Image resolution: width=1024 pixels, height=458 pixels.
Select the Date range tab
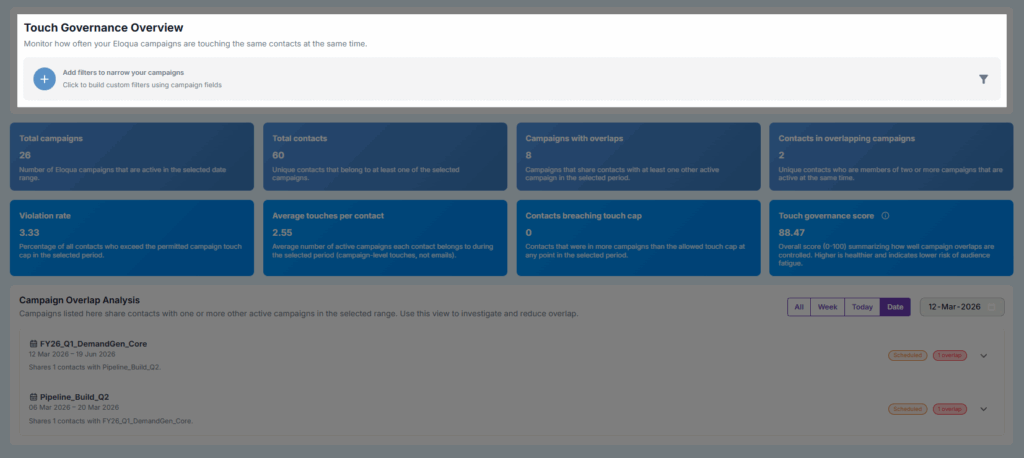pos(895,307)
